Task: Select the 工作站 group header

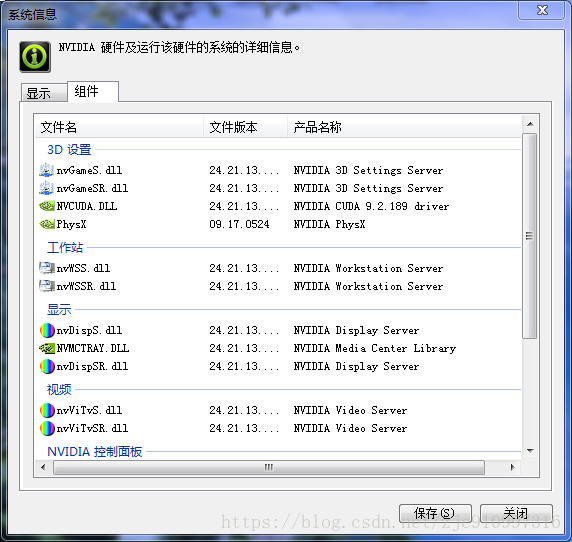Action: coord(65,248)
